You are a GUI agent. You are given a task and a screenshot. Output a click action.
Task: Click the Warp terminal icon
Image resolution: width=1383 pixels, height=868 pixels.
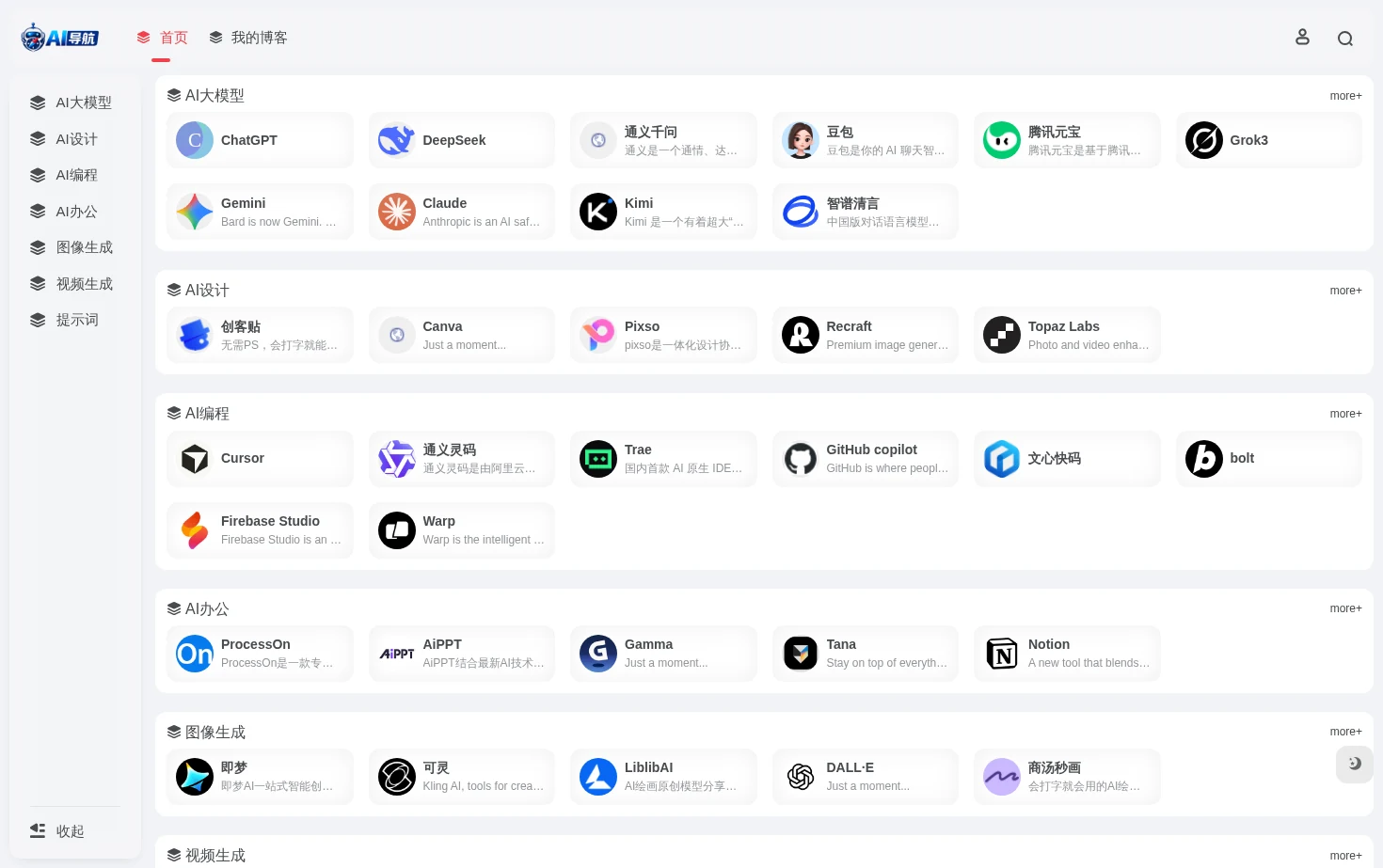397,530
